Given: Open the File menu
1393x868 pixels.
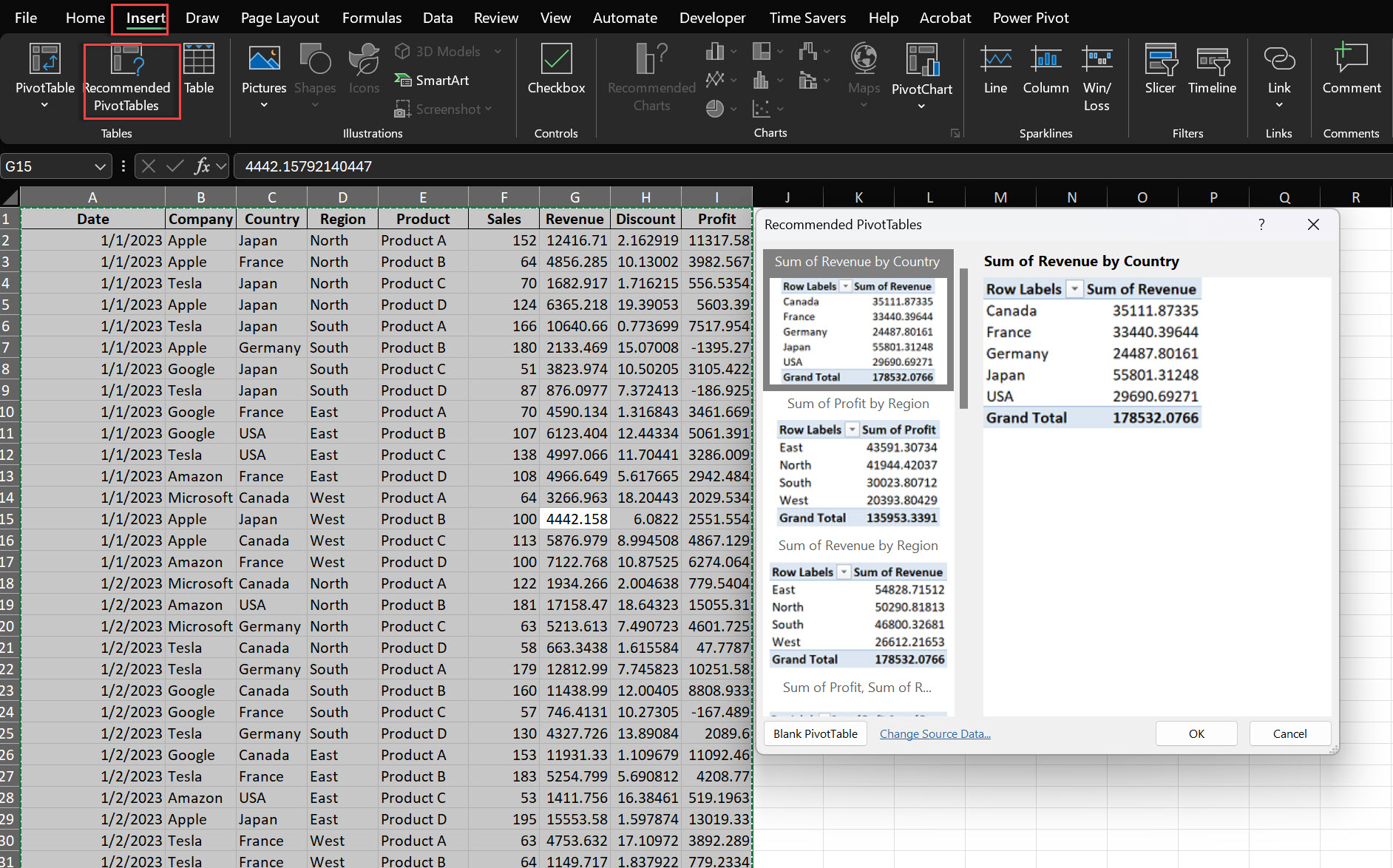Looking at the screenshot, I should pyautogui.click(x=26, y=18).
